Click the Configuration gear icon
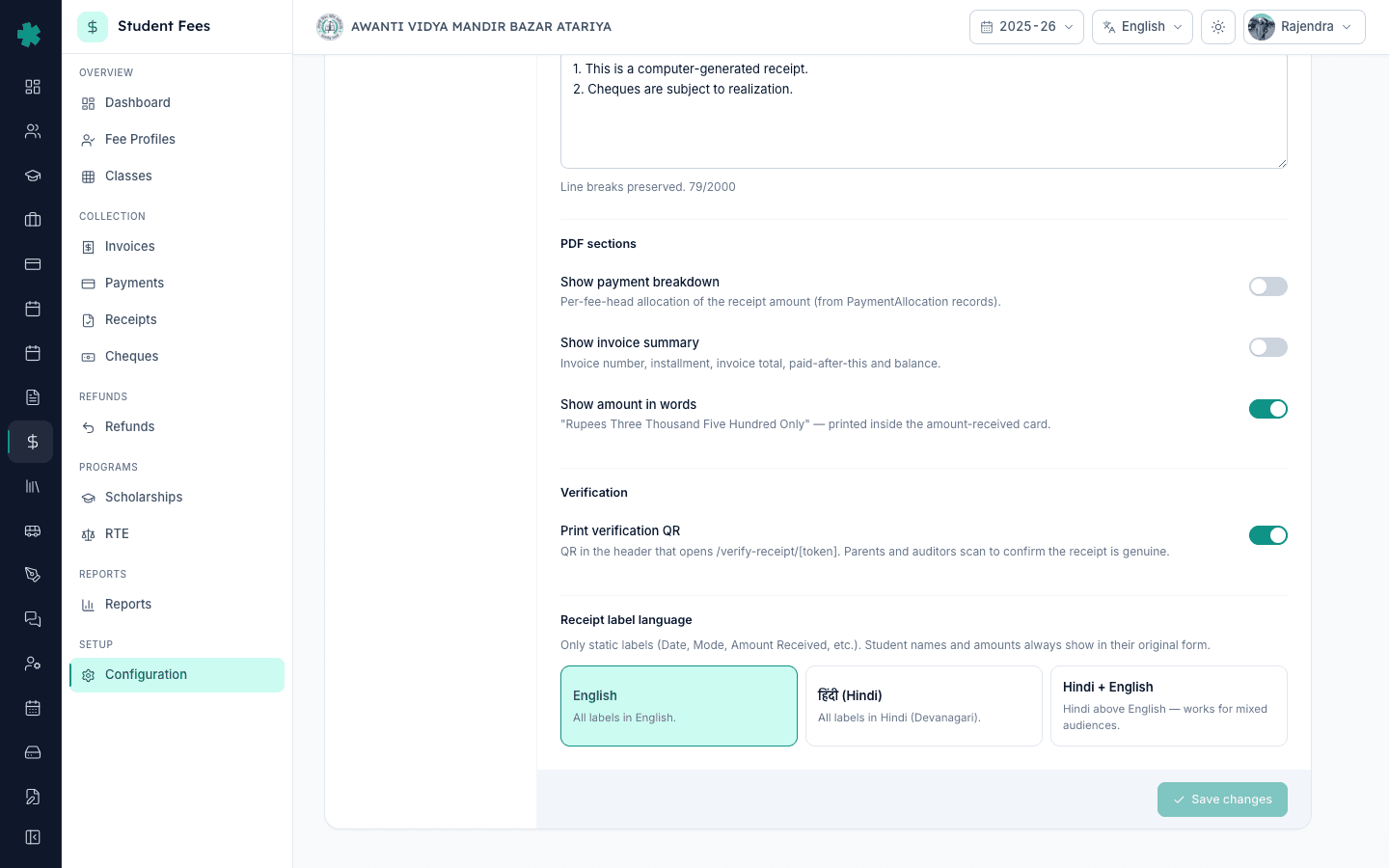Image resolution: width=1389 pixels, height=868 pixels. tap(89, 675)
